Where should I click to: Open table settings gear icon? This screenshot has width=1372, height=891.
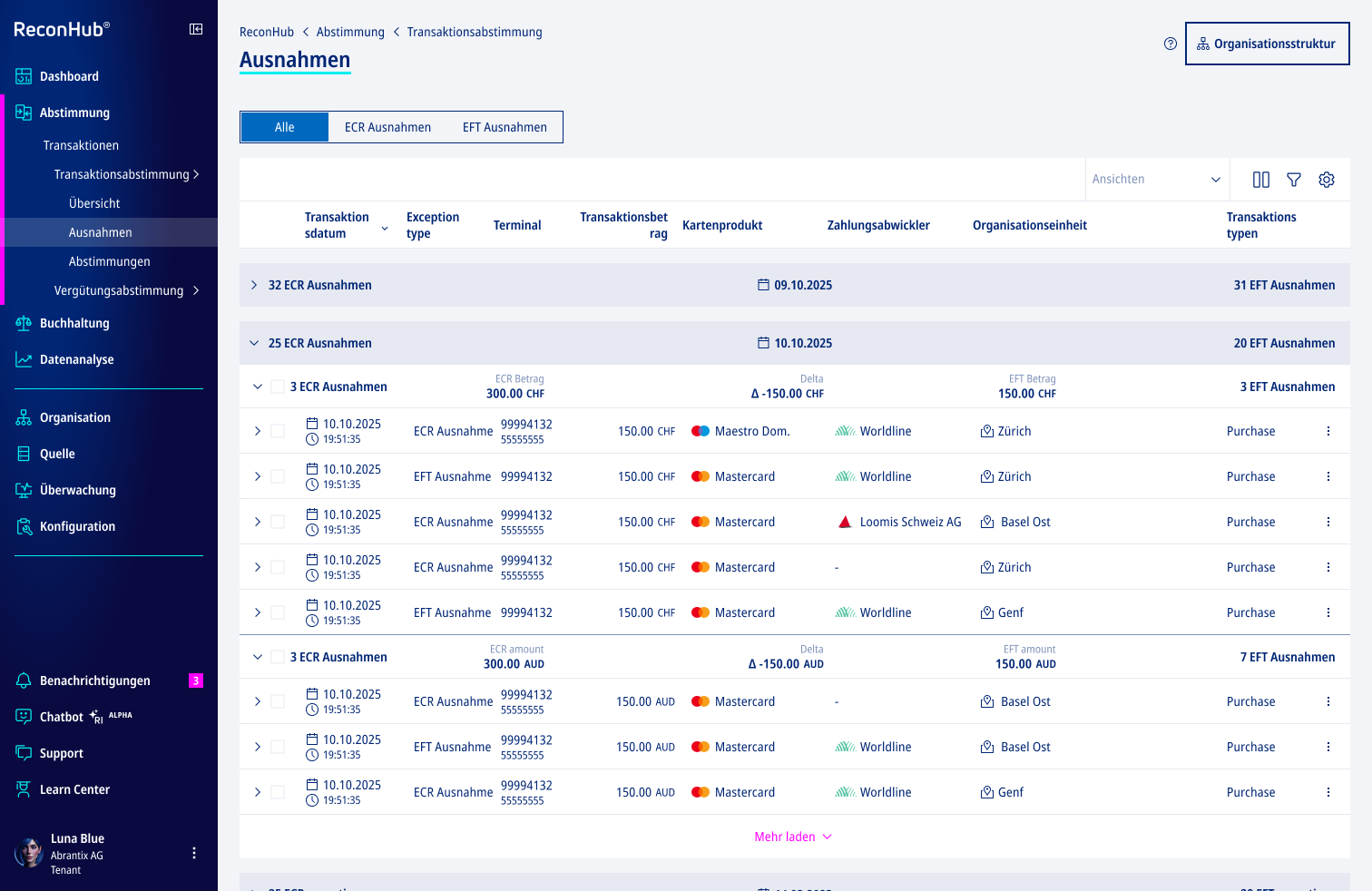1326,180
